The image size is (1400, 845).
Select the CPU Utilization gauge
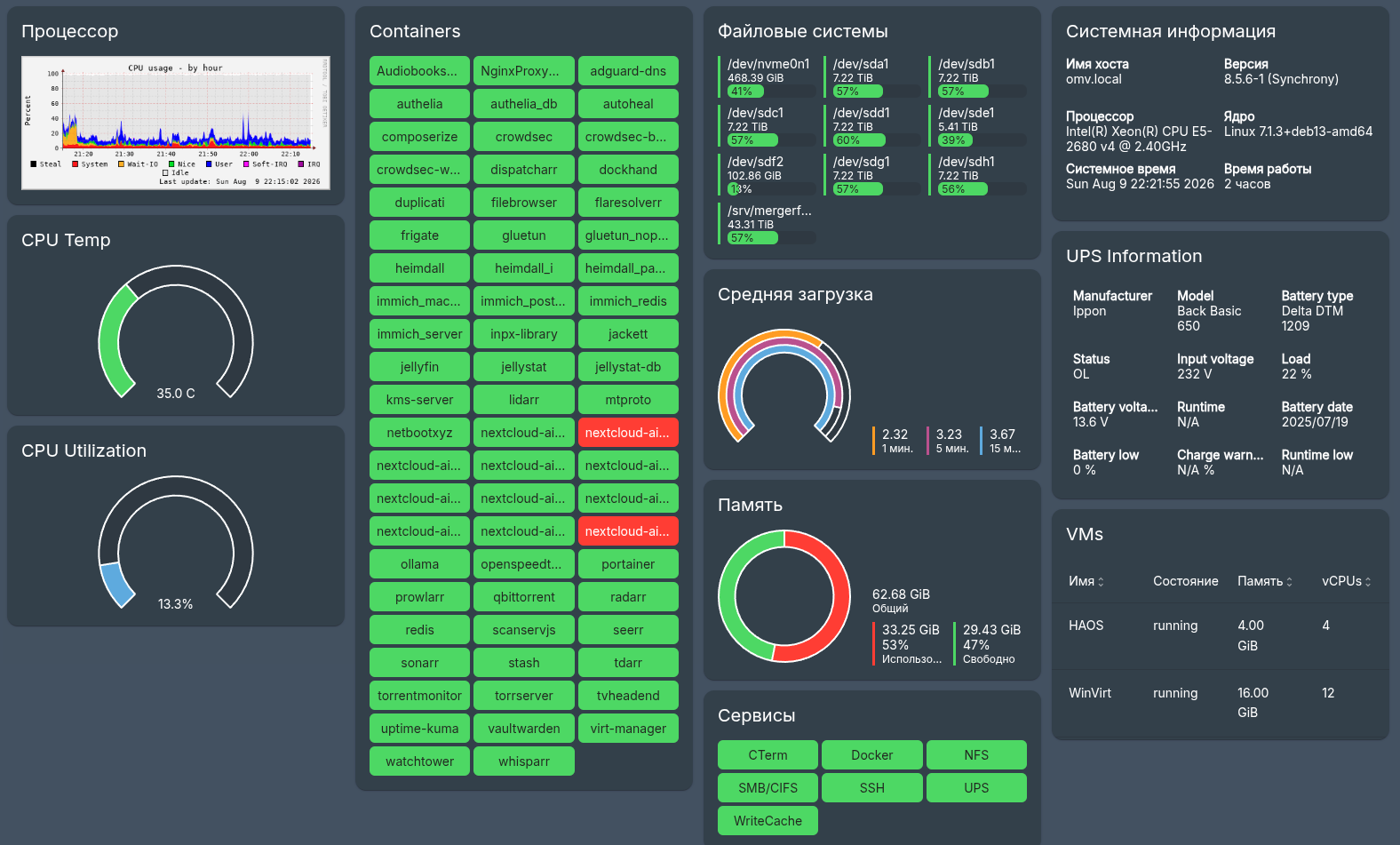click(176, 543)
